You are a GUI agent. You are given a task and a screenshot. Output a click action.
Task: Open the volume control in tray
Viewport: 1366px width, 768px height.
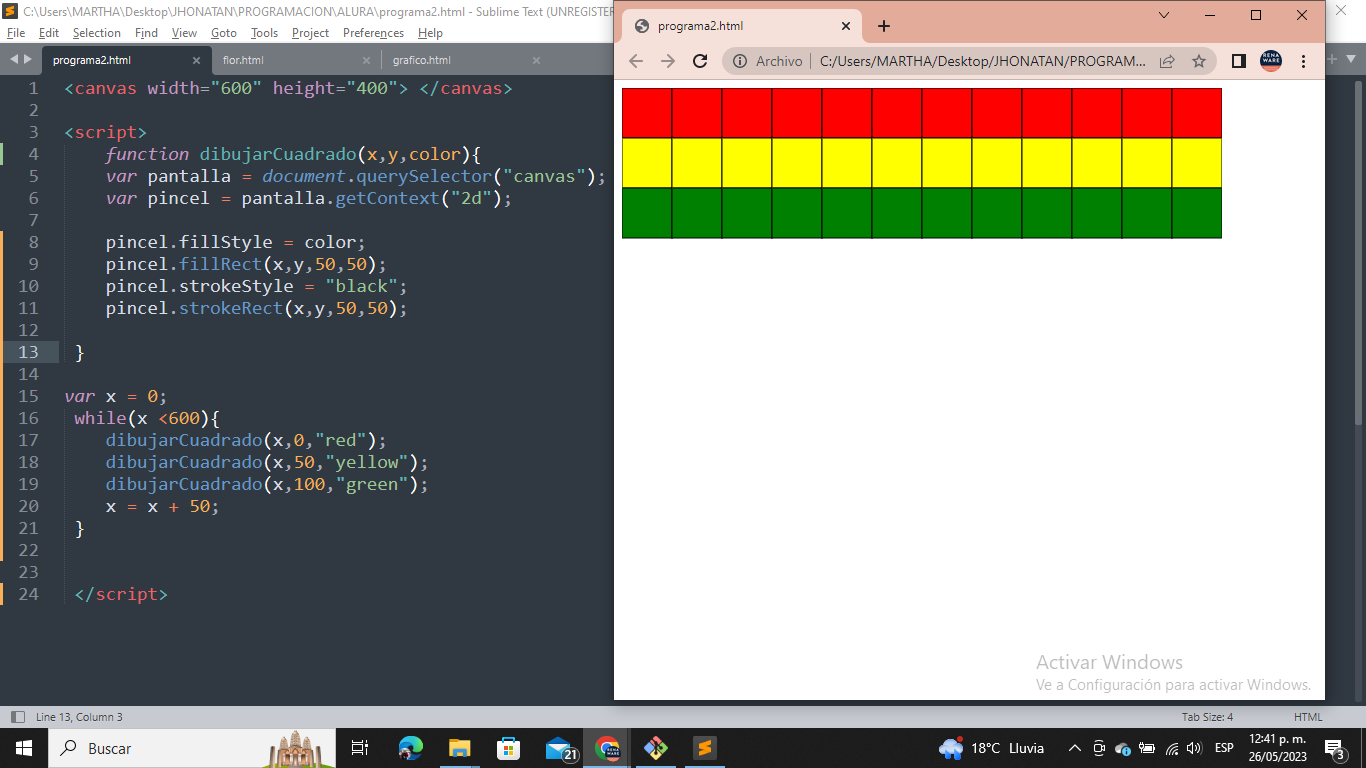pyautogui.click(x=1193, y=748)
